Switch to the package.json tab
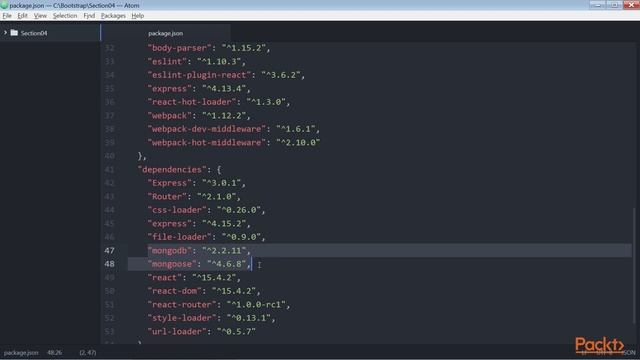This screenshot has height=360, width=640. click(x=165, y=33)
